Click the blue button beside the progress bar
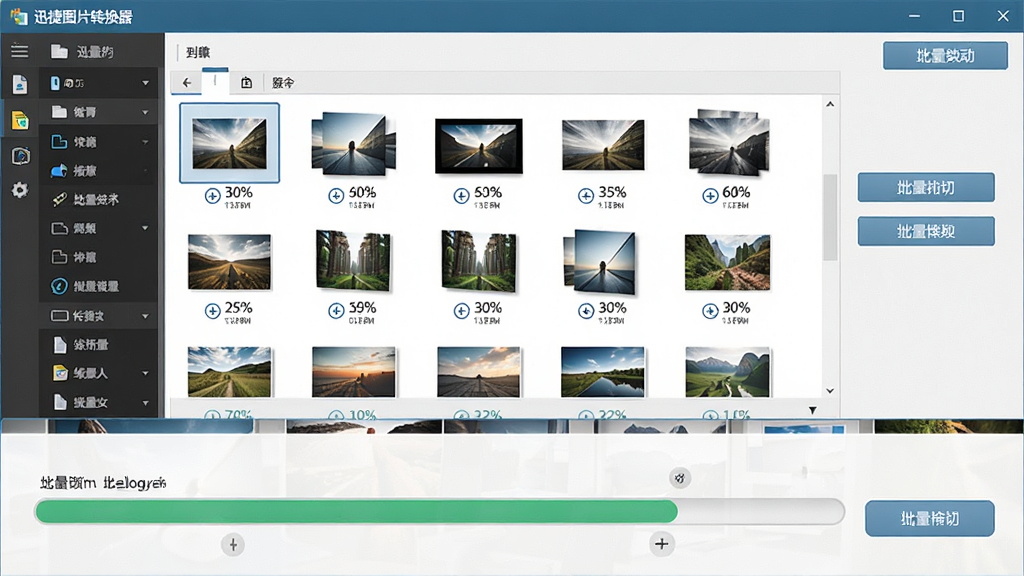The height and width of the screenshot is (576, 1024). pos(930,519)
